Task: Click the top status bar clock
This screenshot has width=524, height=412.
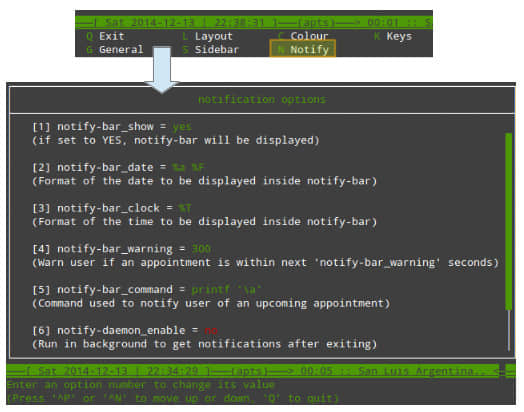Action: 240,23
